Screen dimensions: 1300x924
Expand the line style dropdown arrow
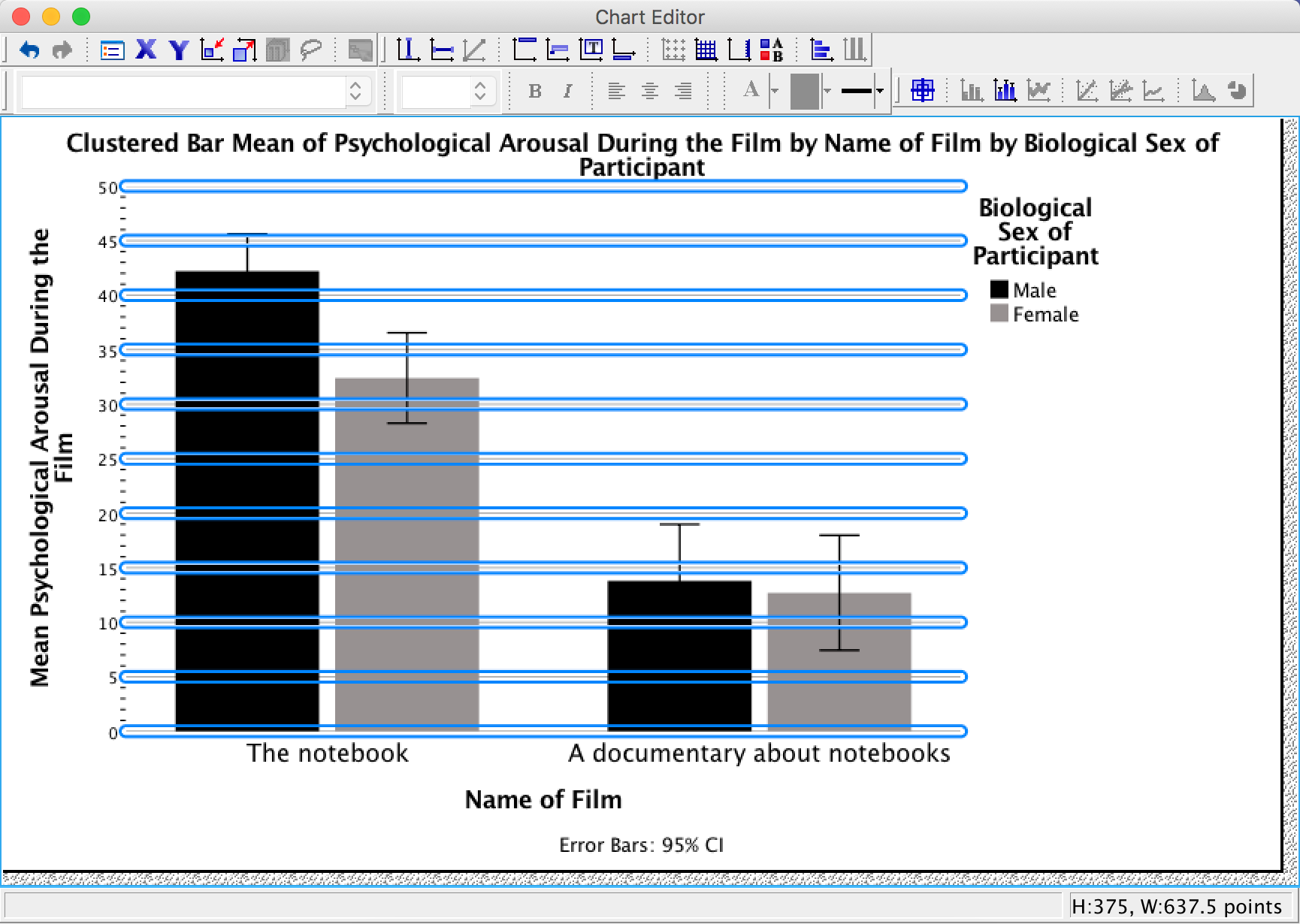[880, 91]
